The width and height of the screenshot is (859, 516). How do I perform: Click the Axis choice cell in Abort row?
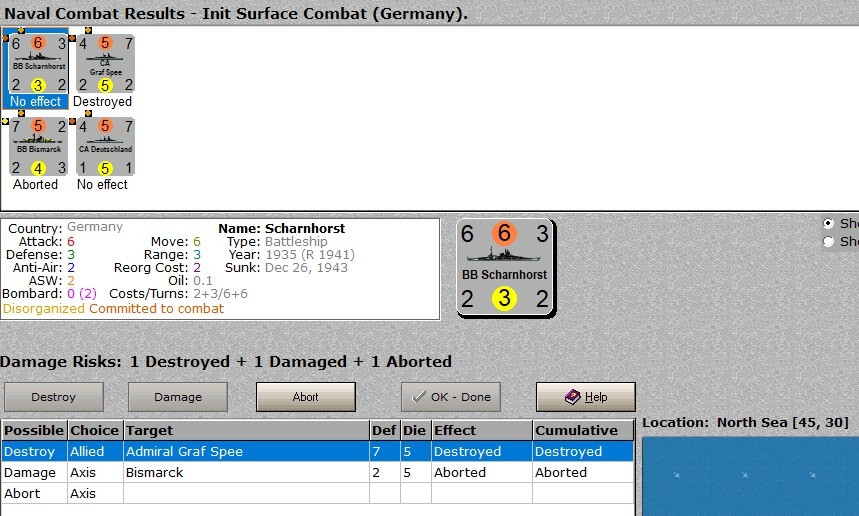pyautogui.click(x=96, y=494)
